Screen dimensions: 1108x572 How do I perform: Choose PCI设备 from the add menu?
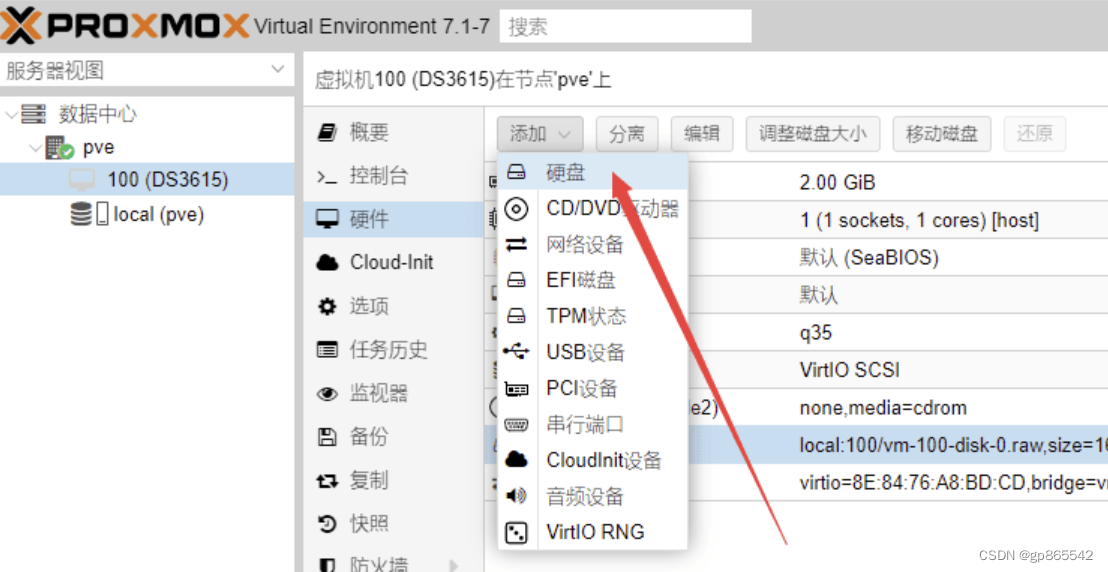click(593, 388)
